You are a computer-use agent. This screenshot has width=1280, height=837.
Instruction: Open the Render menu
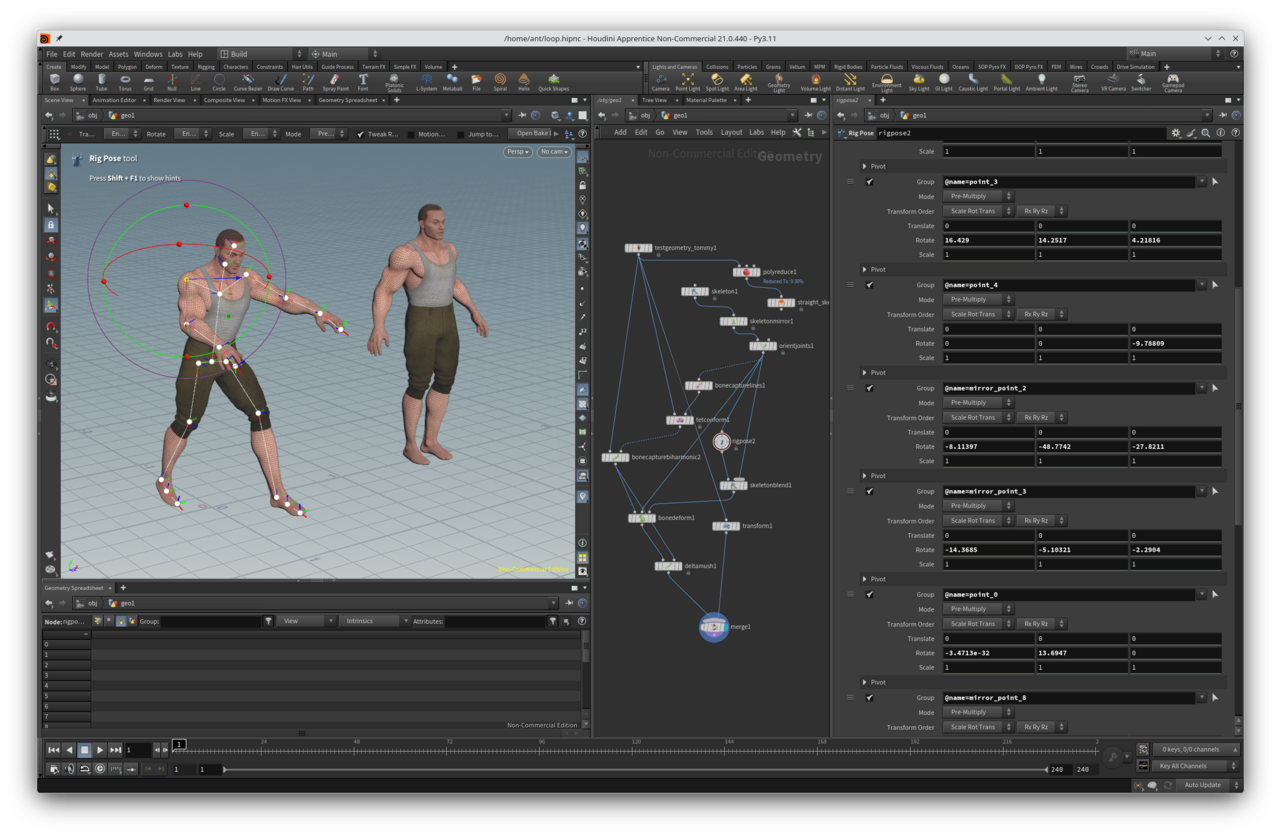coord(92,54)
